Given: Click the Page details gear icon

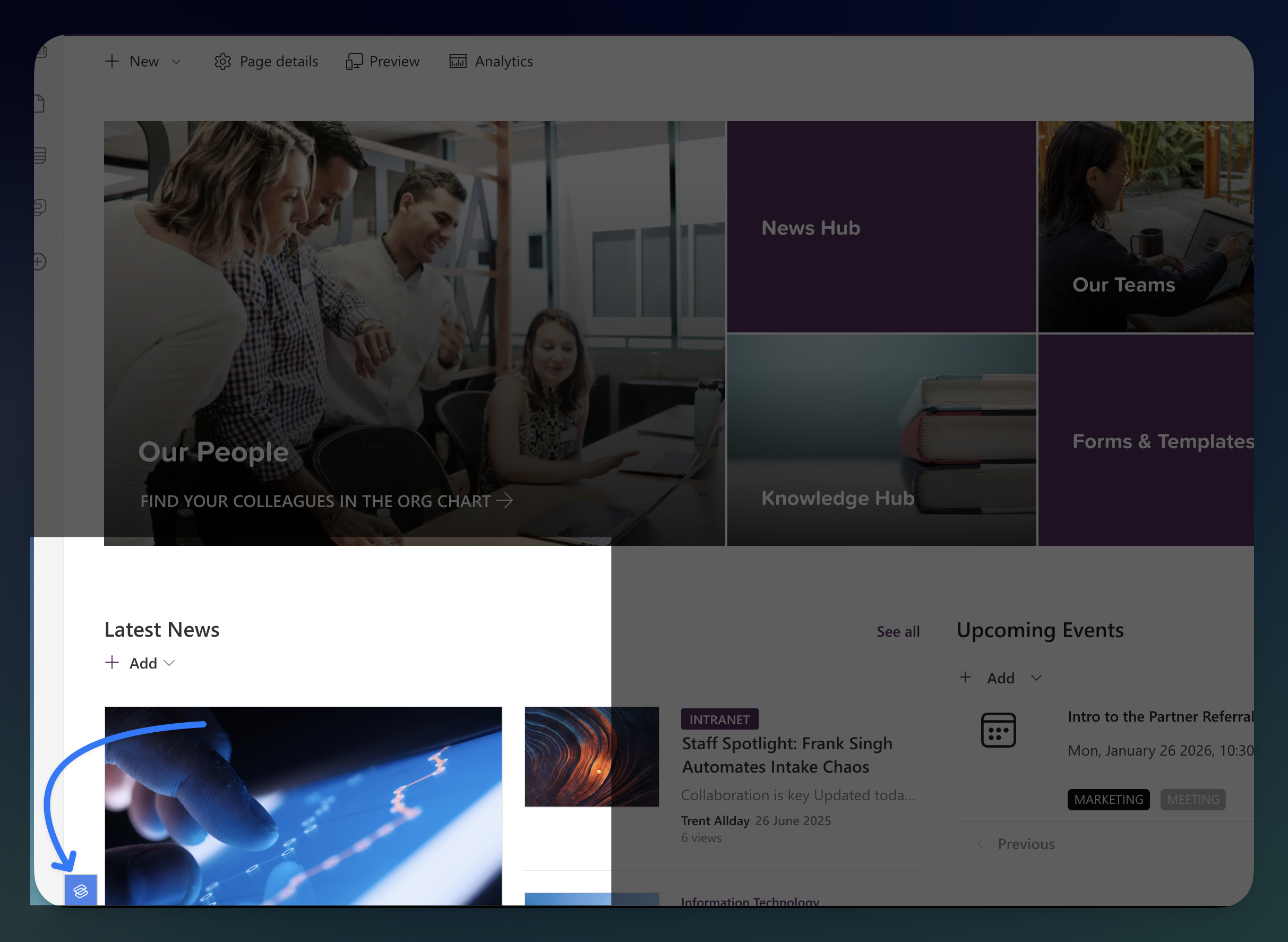Looking at the screenshot, I should (224, 62).
